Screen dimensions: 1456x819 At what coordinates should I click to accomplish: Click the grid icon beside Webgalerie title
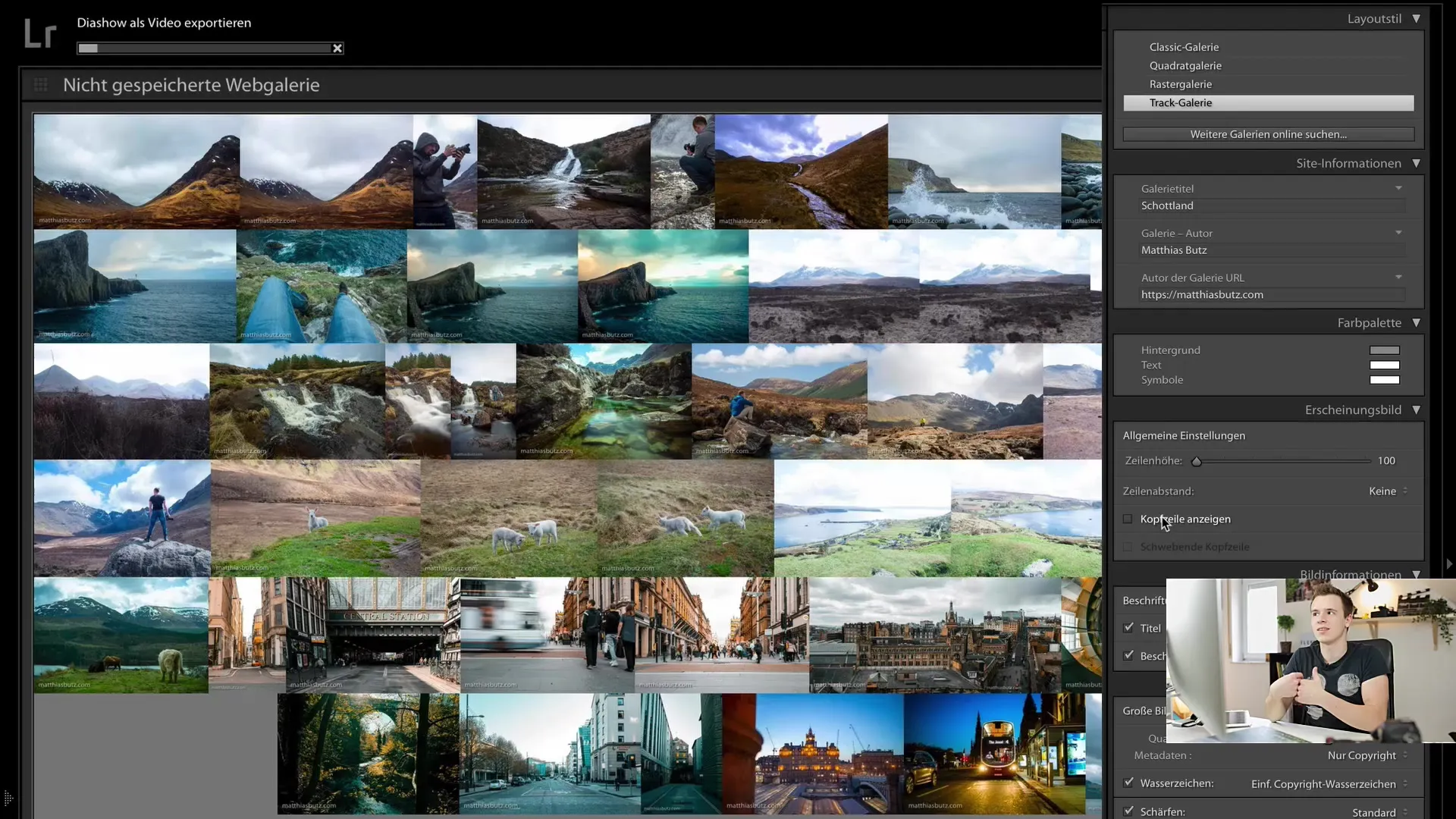[41, 85]
